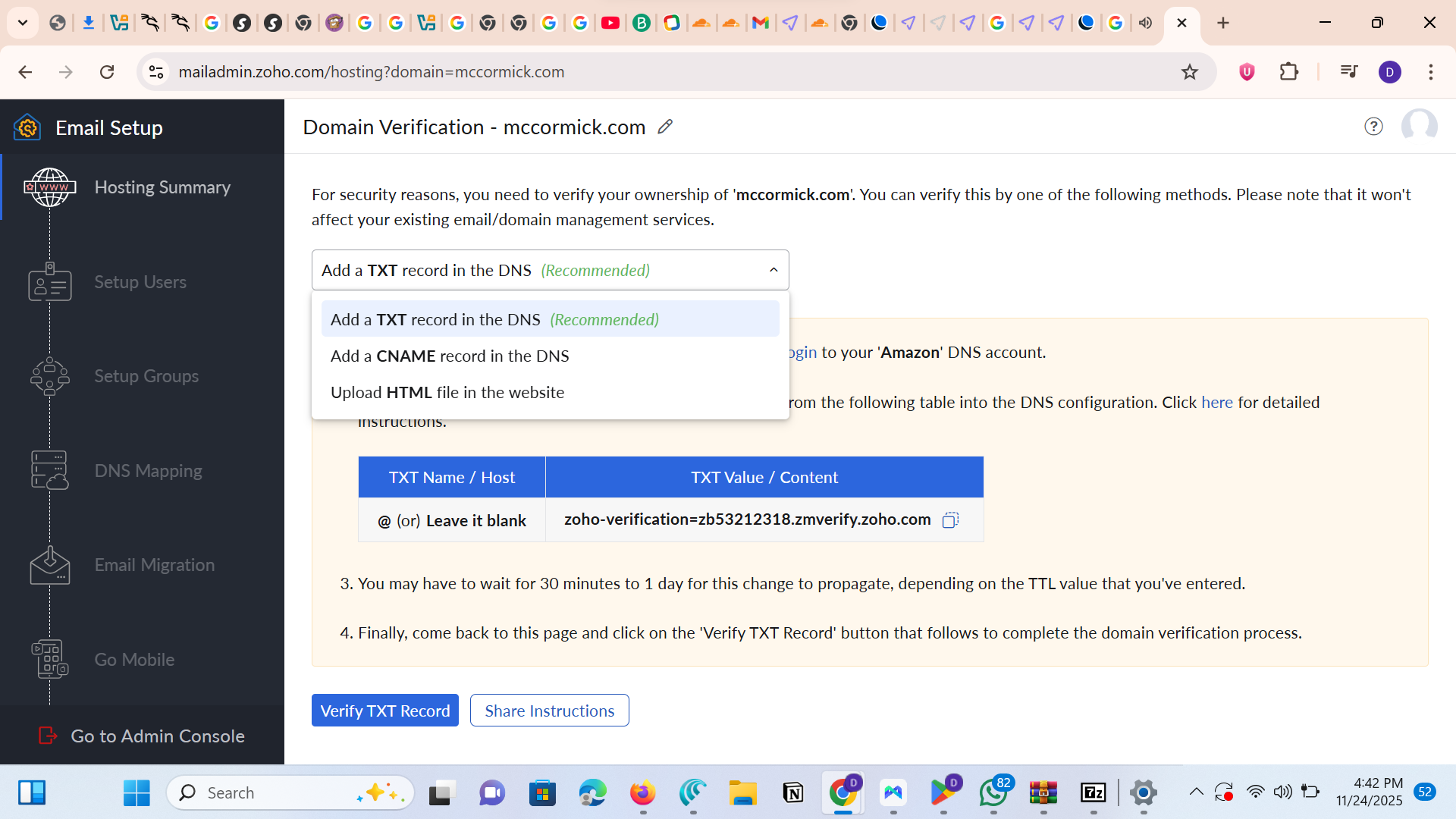Choose Add a CNAME record option

(x=551, y=356)
